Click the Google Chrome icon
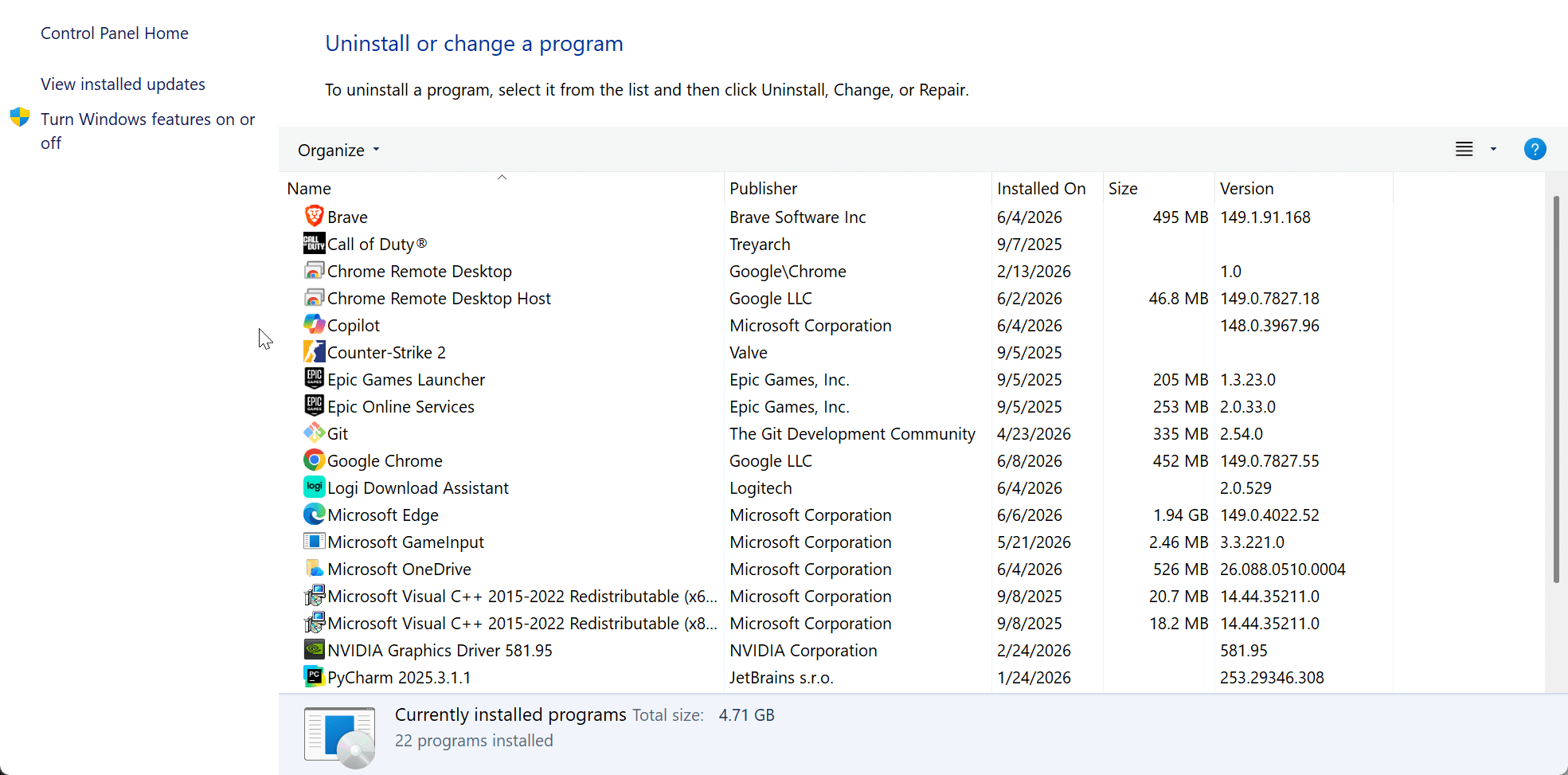Image resolution: width=1568 pixels, height=775 pixels. click(x=315, y=460)
